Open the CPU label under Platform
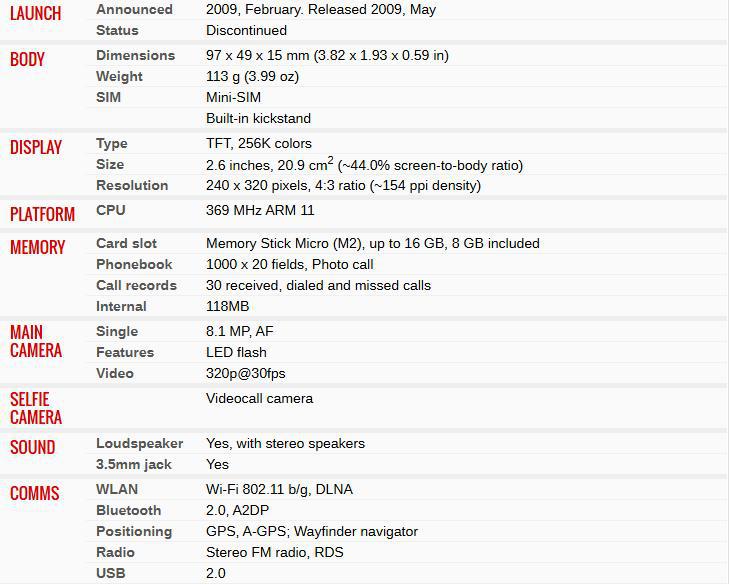 tap(110, 210)
